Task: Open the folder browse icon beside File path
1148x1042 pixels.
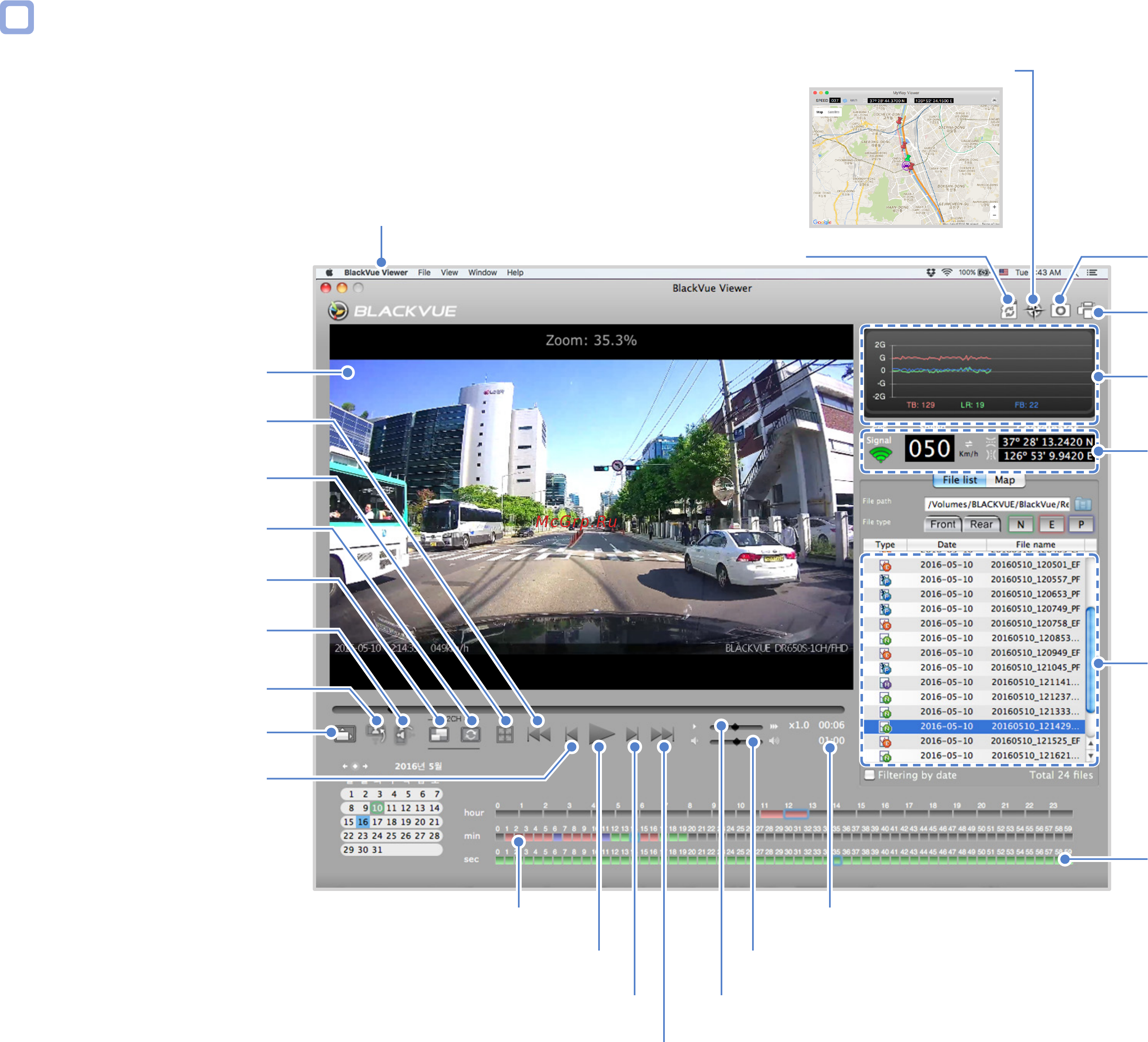Action: click(x=1083, y=504)
